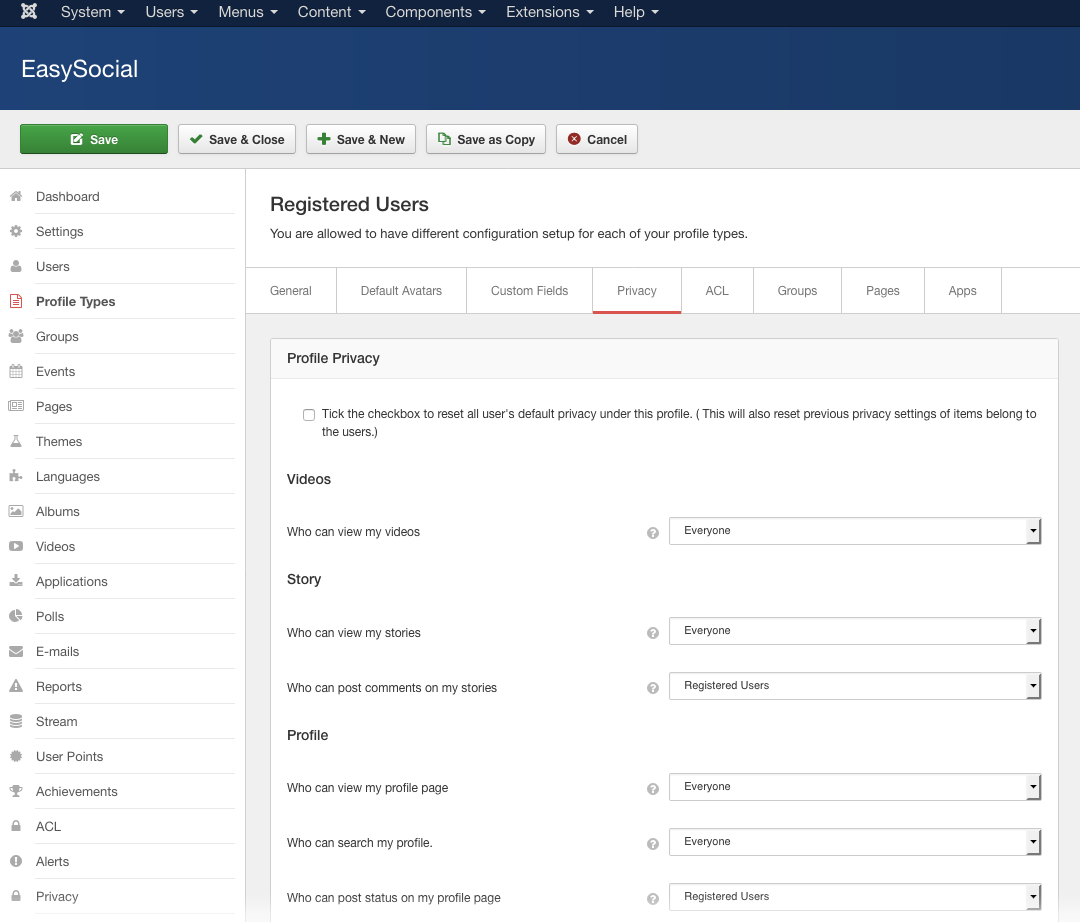Open the User Points link in sidebar
Viewport: 1080px width, 922px height.
[x=70, y=756]
